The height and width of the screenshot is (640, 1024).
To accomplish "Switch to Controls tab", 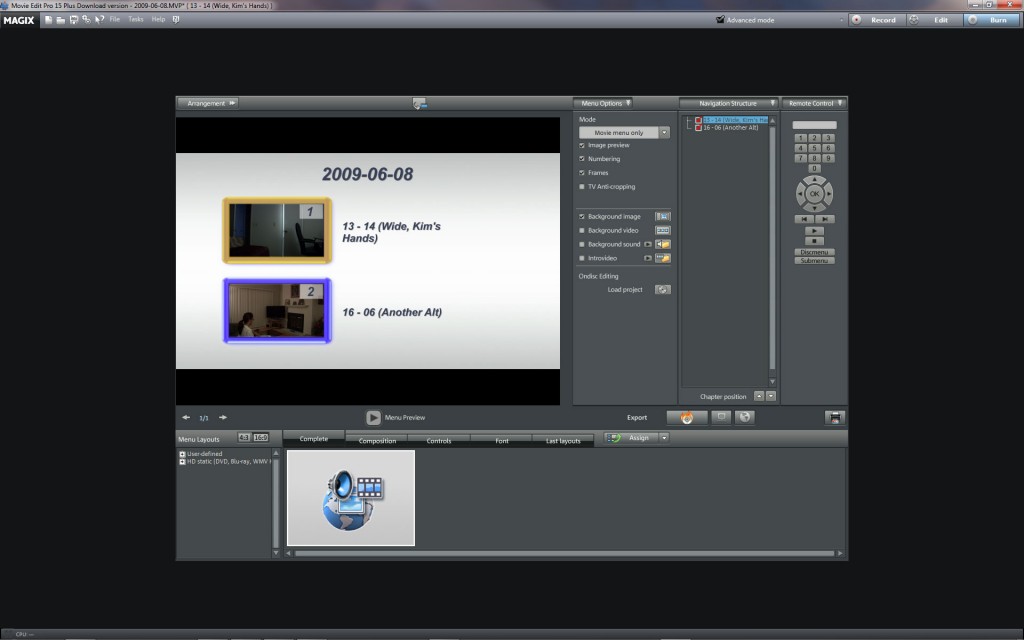I will 439,440.
